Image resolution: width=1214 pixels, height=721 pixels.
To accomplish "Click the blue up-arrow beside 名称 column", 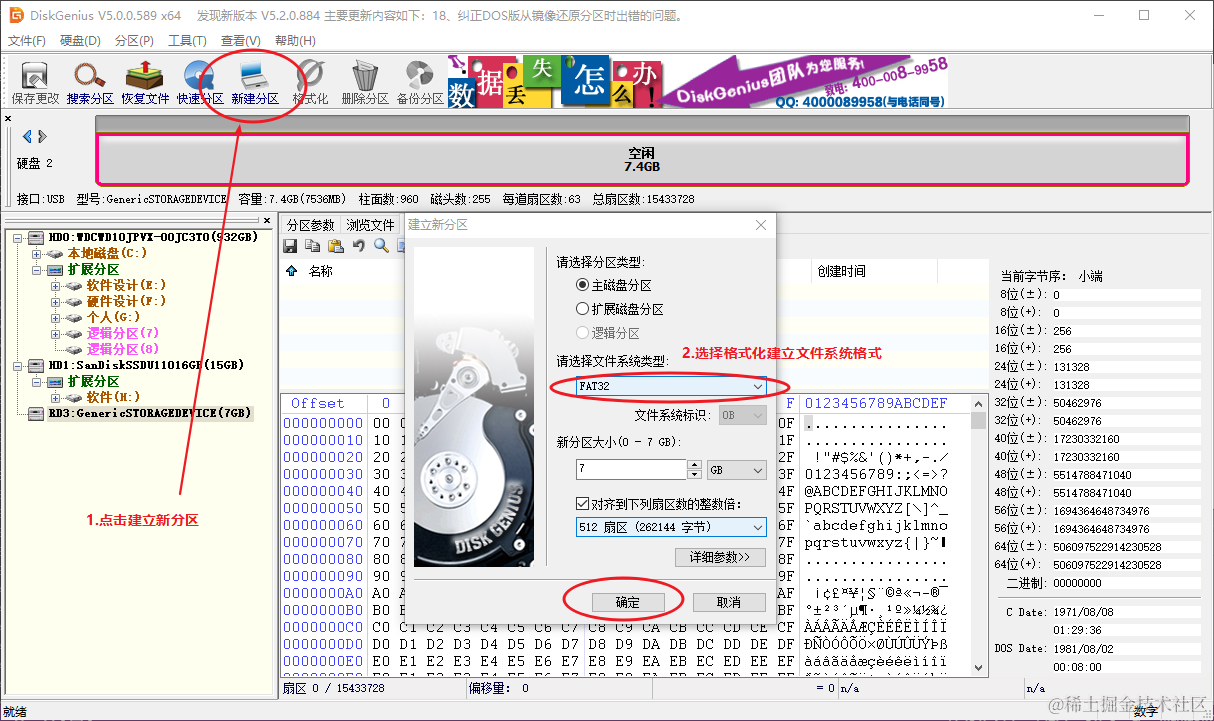I will 291,271.
